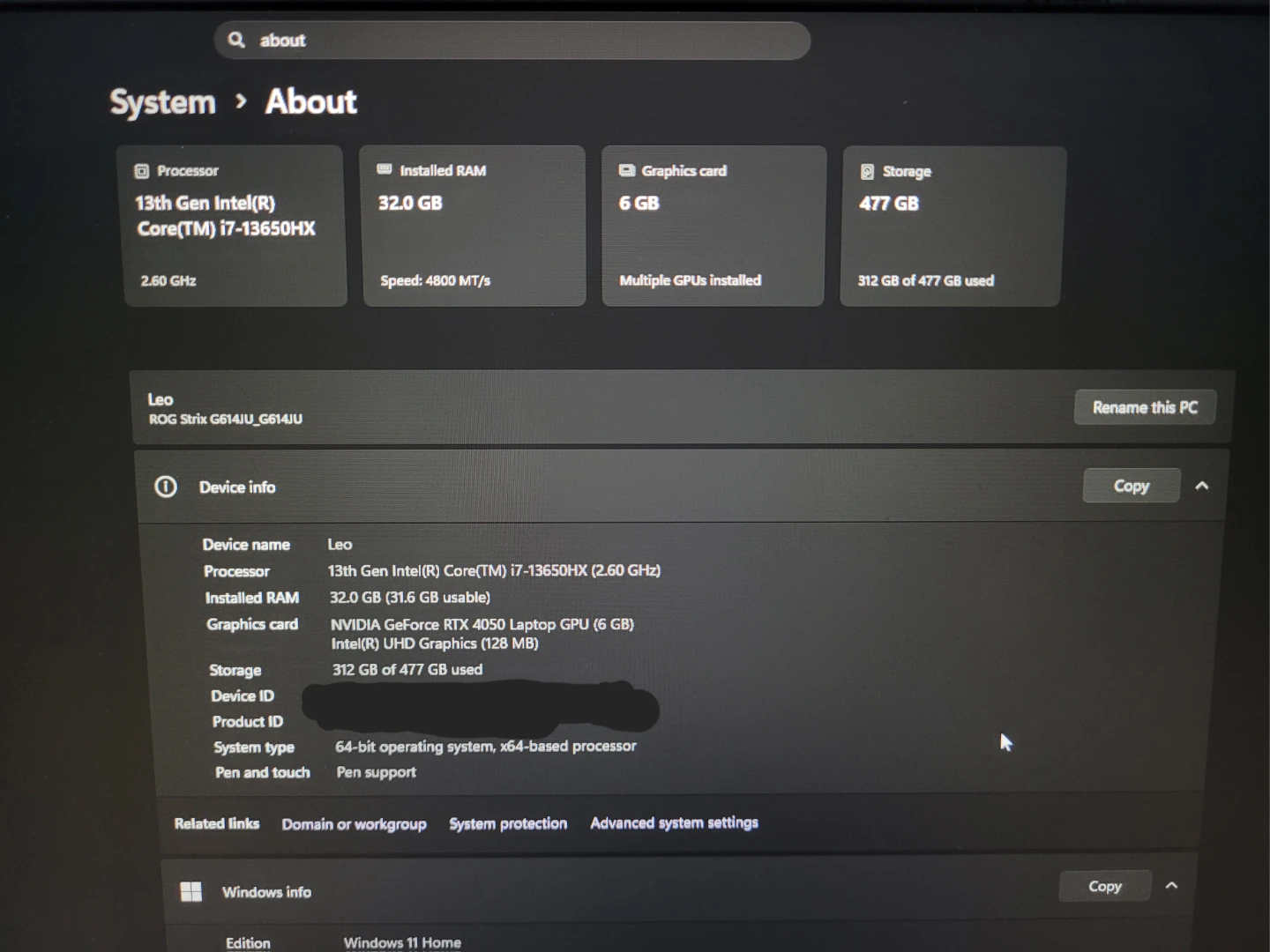Click the Storage card drive icon
Viewport: 1270px width, 952px height.
pos(867,171)
